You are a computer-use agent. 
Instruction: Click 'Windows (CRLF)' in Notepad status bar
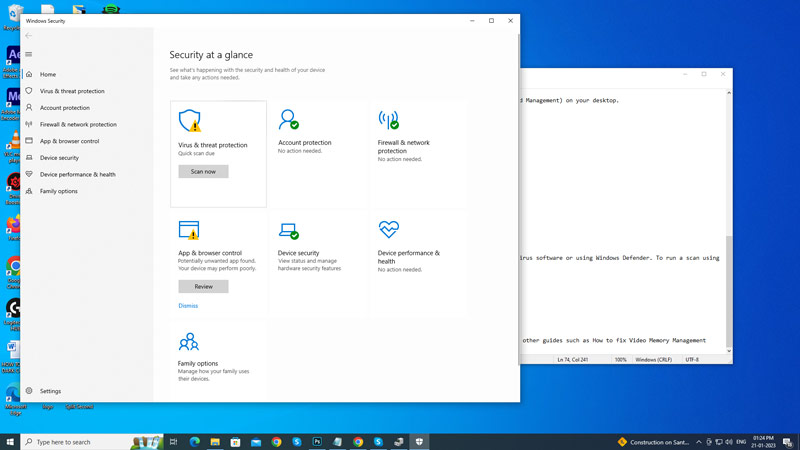(654, 360)
